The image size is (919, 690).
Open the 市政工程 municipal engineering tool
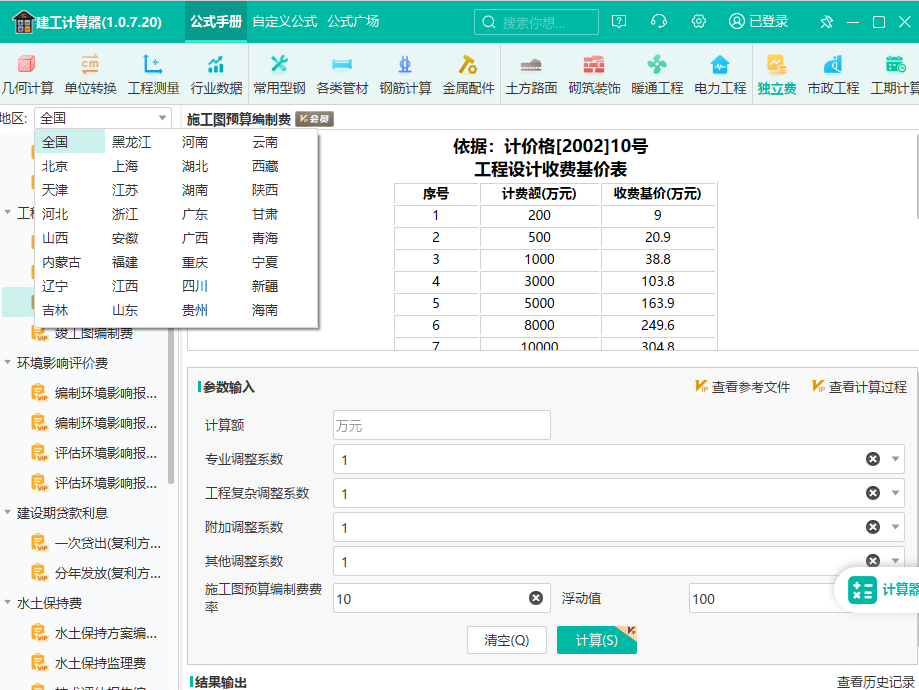(833, 74)
